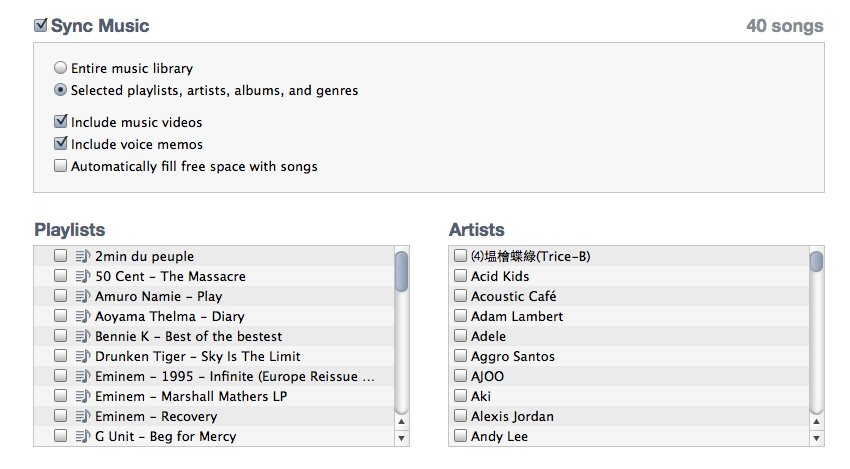Screen dimensions: 850x469
Task: Check the Adele artist checkbox
Action: [x=460, y=336]
